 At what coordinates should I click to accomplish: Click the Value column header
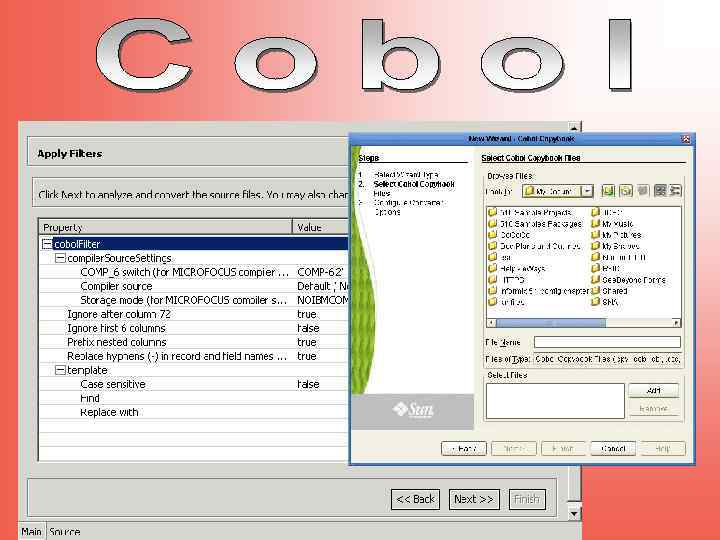(x=321, y=227)
